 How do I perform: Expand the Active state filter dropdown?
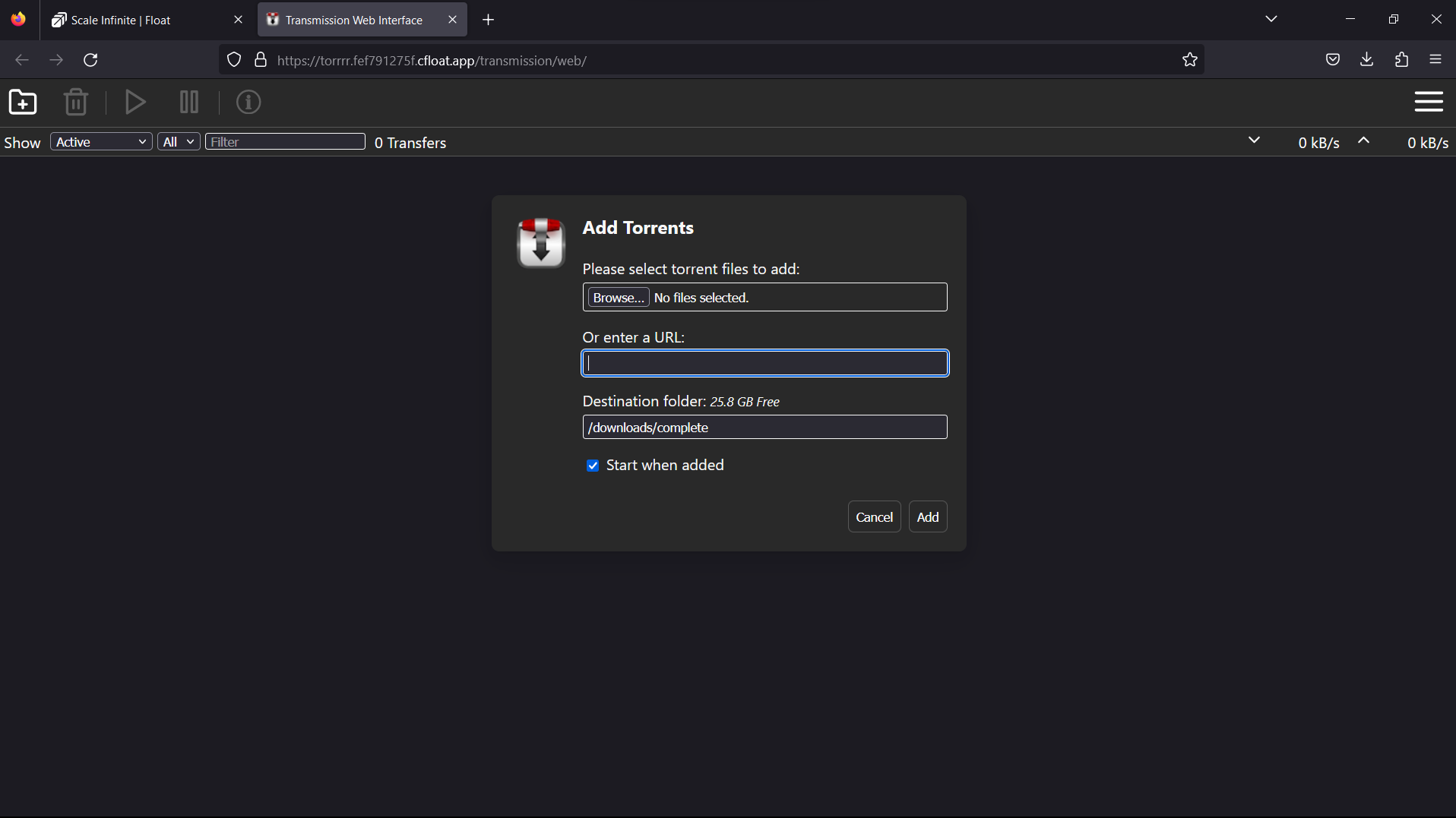coord(101,142)
